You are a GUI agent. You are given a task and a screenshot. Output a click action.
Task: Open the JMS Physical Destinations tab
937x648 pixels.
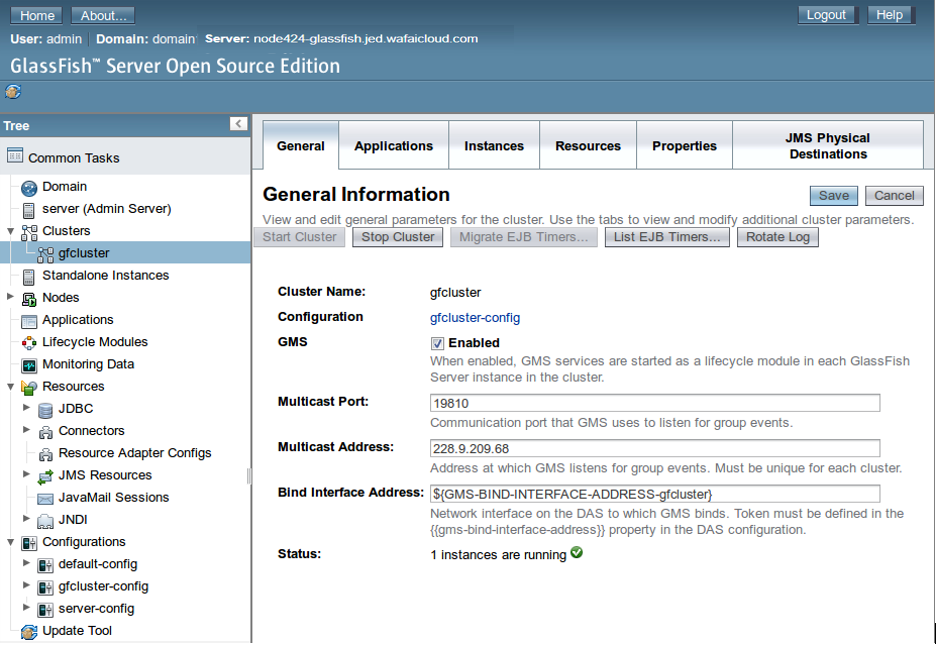point(828,146)
